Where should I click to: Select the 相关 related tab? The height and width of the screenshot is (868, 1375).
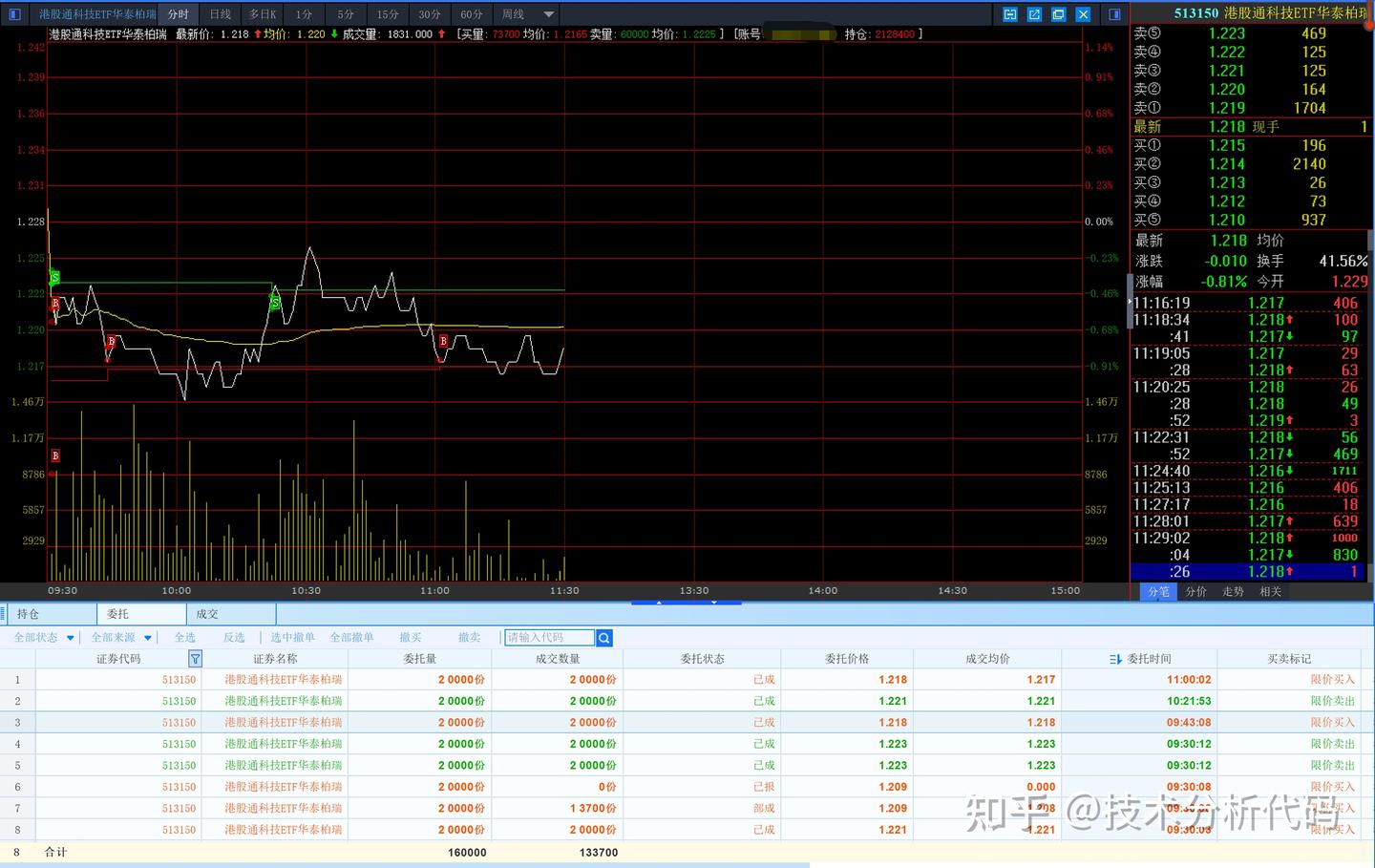1271,592
